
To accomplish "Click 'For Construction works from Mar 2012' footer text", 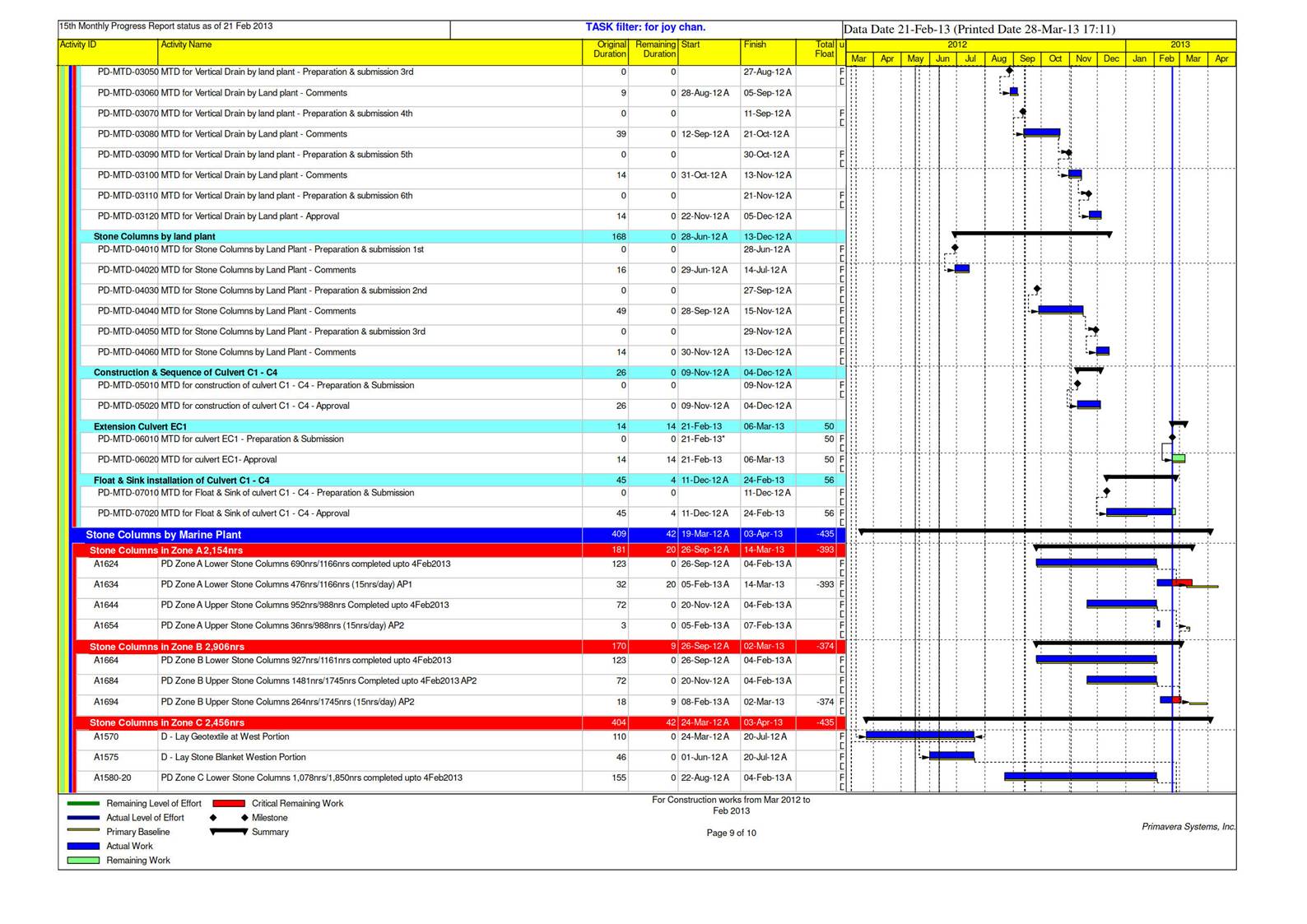I will [731, 805].
